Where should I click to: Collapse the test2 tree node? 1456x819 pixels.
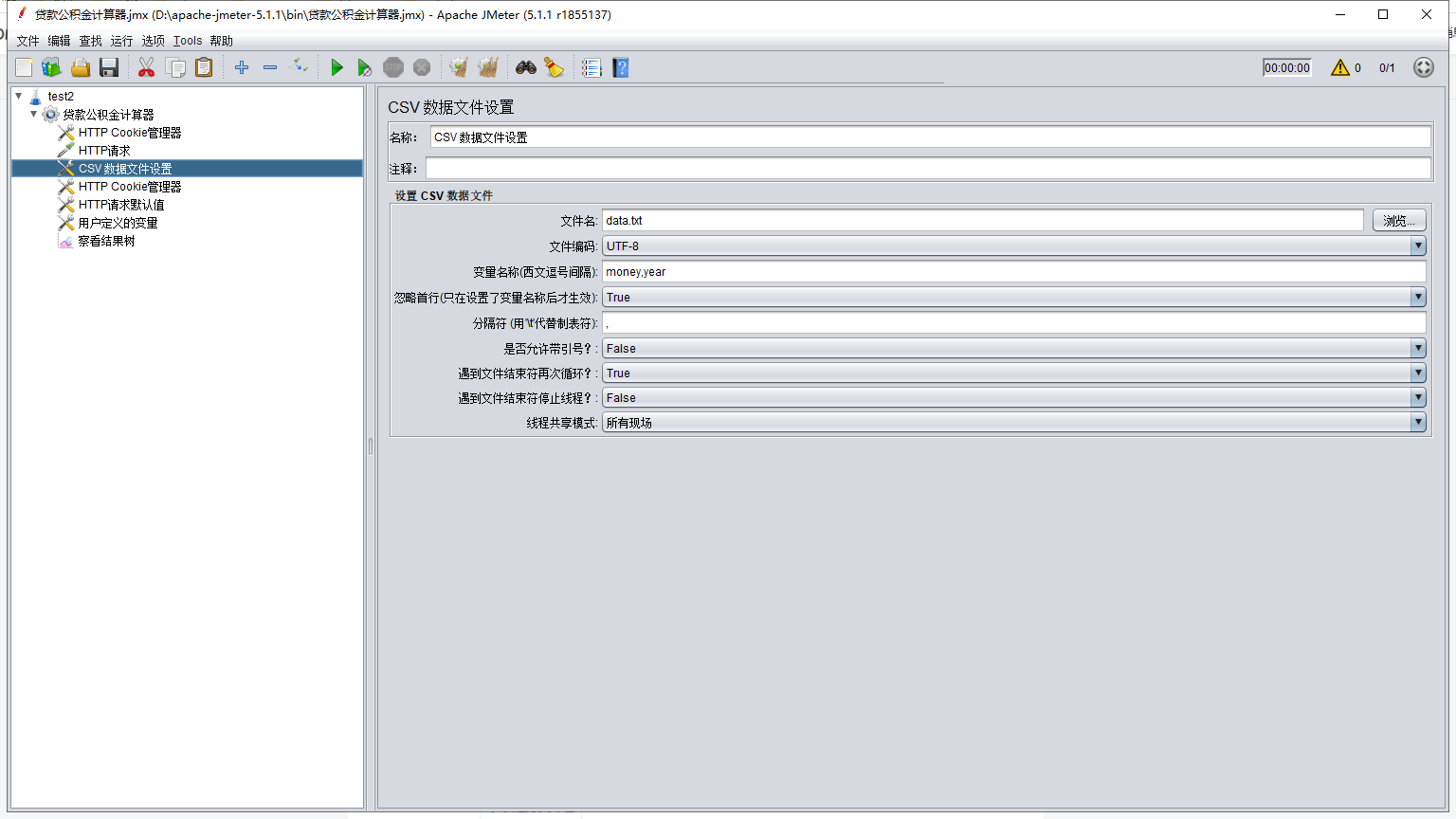pos(19,96)
